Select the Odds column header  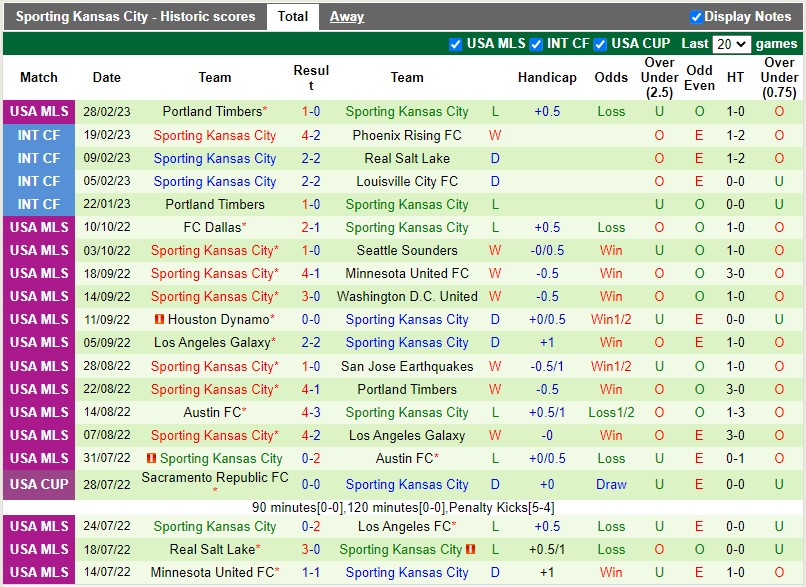coord(611,78)
